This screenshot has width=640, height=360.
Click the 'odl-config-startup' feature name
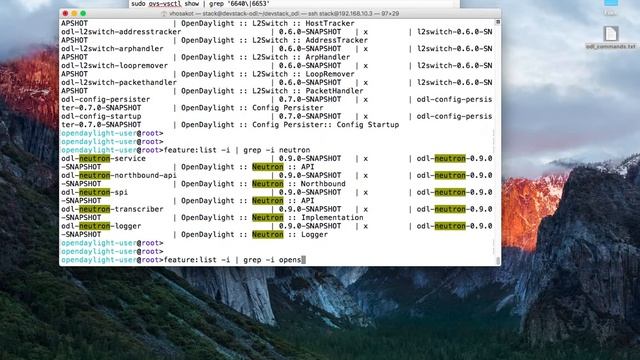101,116
